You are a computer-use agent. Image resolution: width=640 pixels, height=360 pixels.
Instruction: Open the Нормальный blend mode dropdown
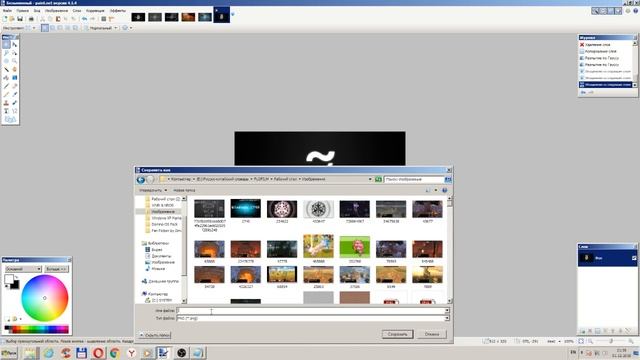click(102, 28)
